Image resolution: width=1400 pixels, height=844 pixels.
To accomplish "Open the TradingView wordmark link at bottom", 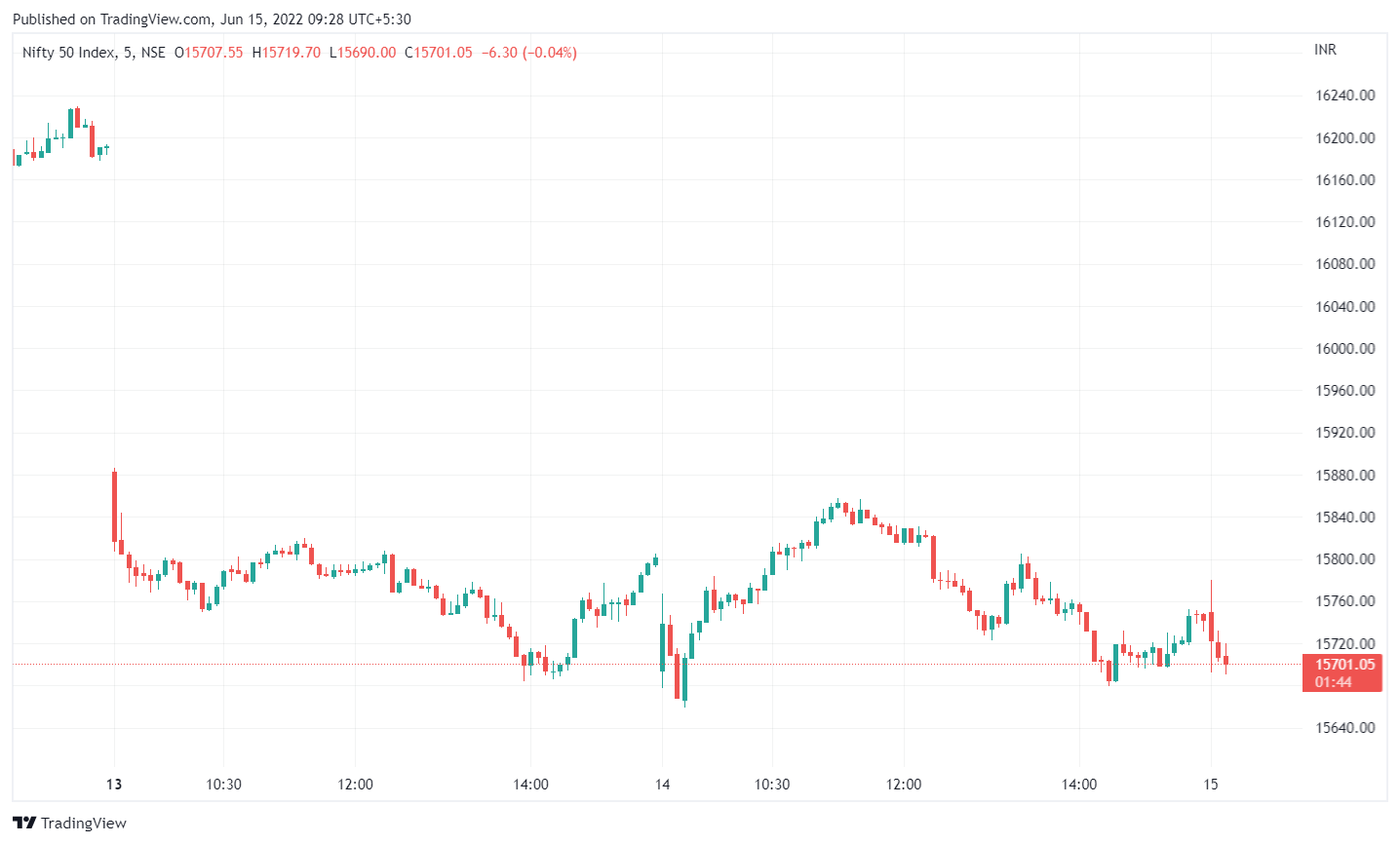I will (x=84, y=824).
